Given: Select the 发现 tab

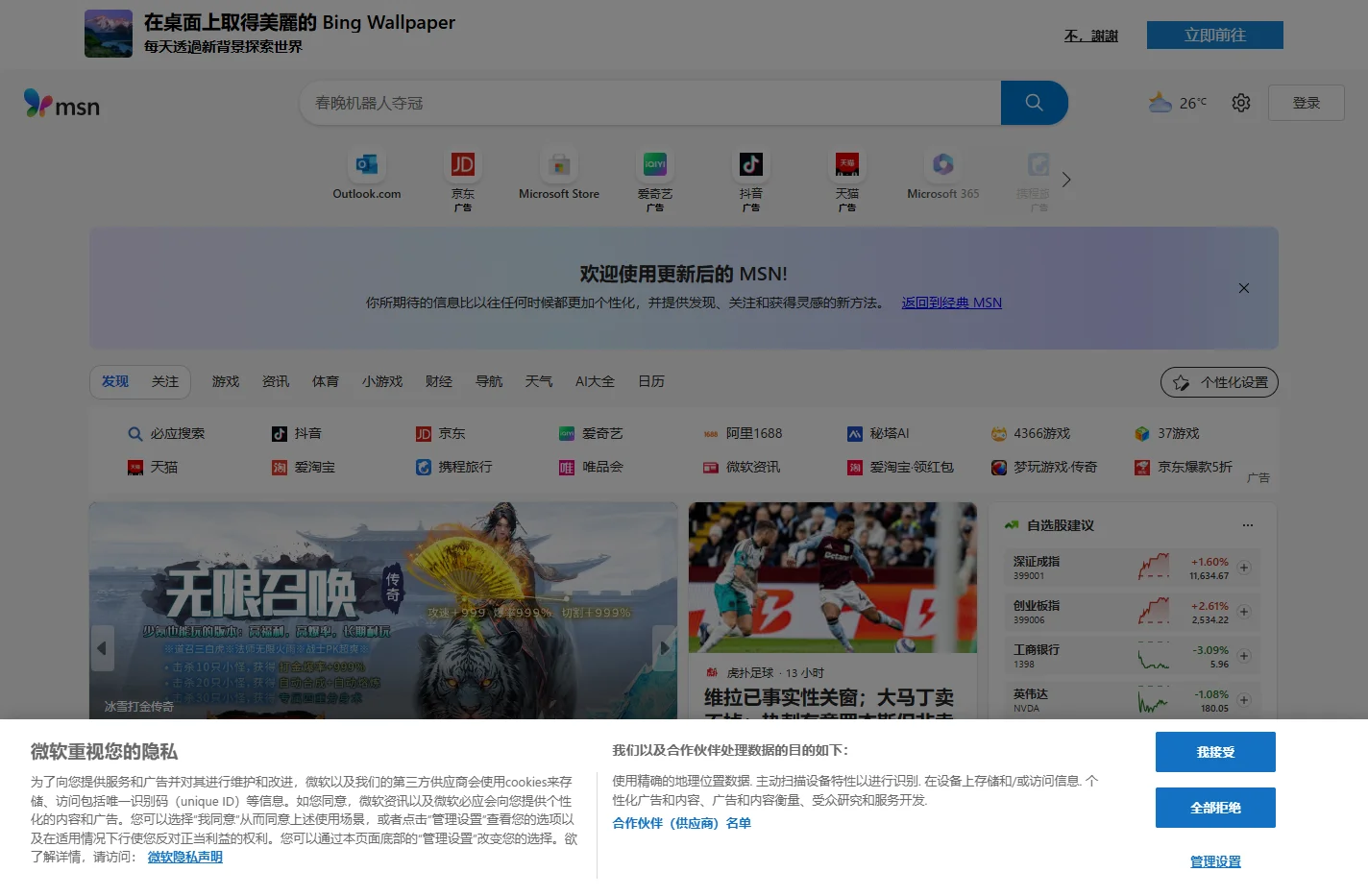Looking at the screenshot, I should (x=115, y=381).
